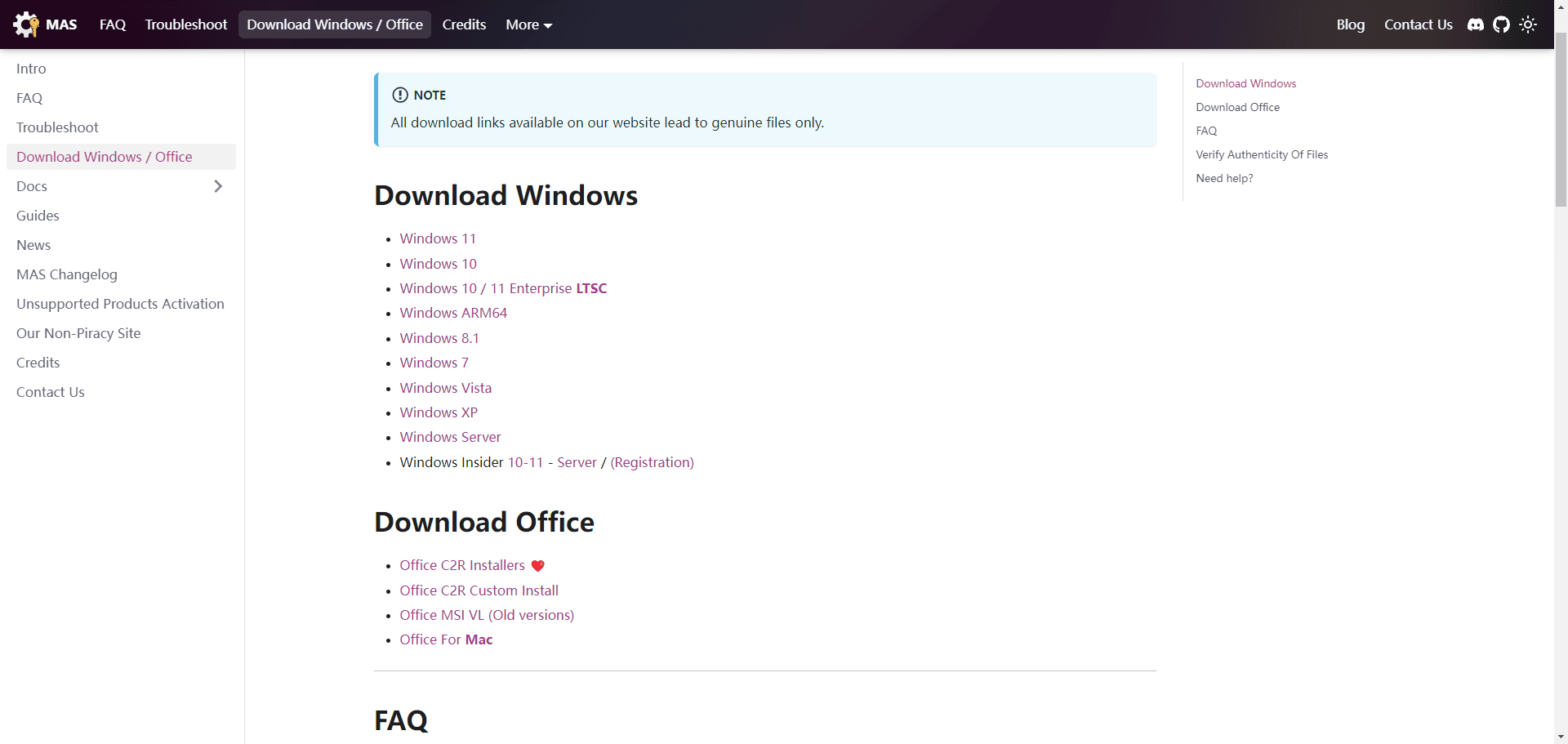
Task: Open the Windows Insider Registration link
Action: [x=652, y=462]
